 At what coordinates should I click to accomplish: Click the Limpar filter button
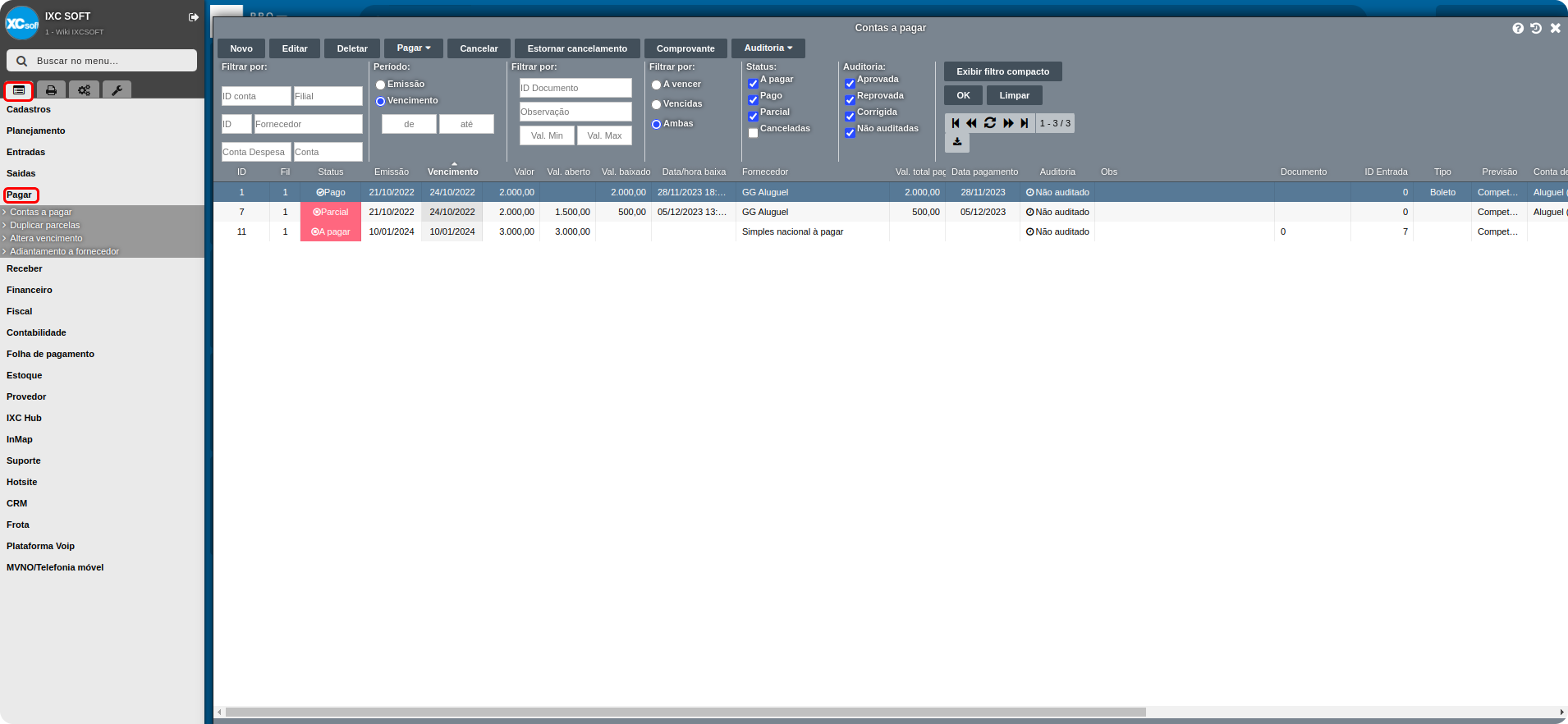click(1014, 95)
